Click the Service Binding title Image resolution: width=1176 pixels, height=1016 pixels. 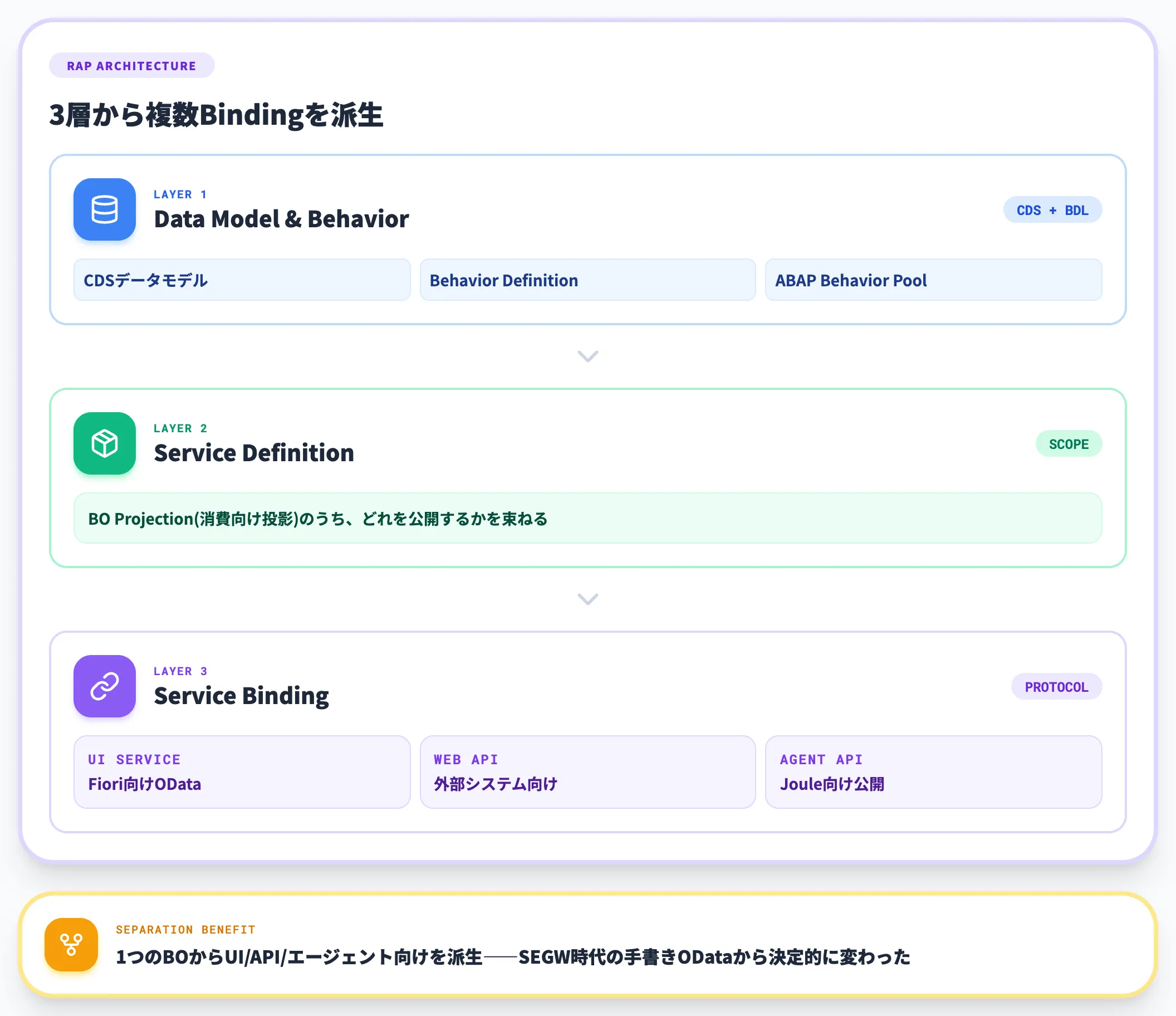pos(241,696)
